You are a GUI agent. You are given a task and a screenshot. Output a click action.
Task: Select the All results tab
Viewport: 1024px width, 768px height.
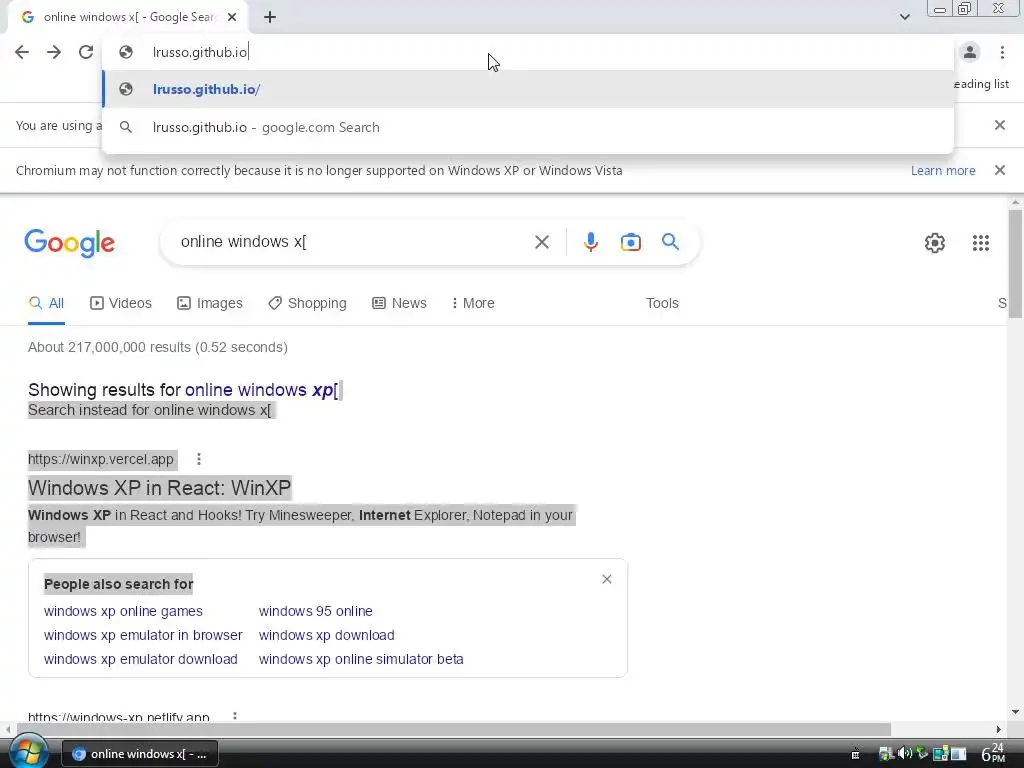click(x=46, y=303)
